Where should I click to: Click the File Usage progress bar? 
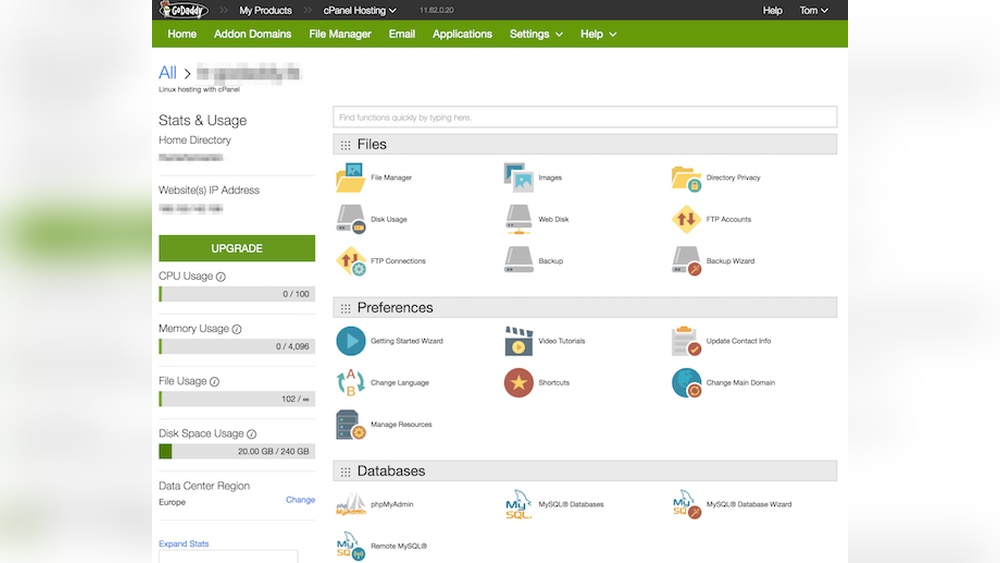point(237,399)
